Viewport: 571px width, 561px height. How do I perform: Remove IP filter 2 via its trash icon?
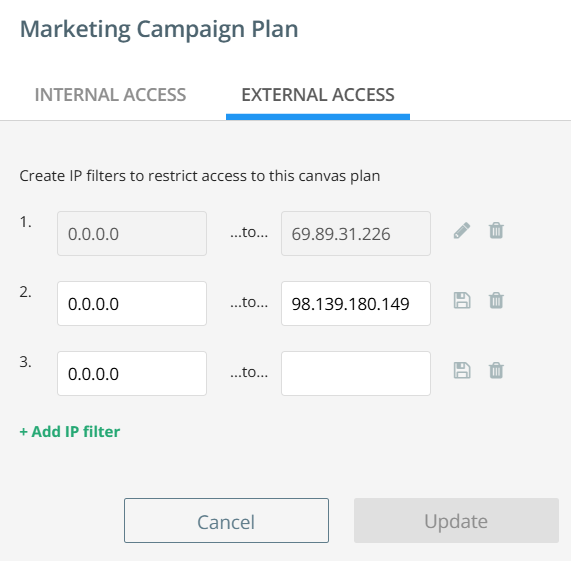click(x=496, y=301)
